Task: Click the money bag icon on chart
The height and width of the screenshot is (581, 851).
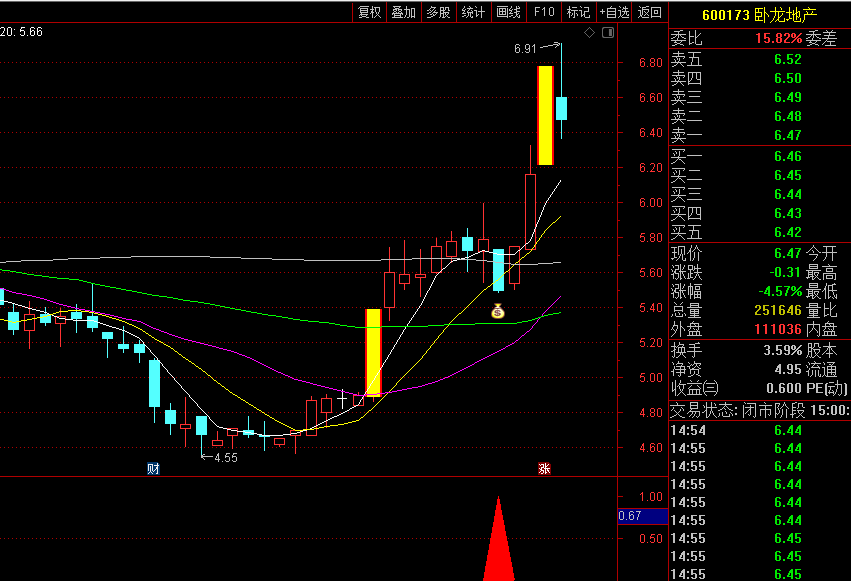Action: point(498,311)
